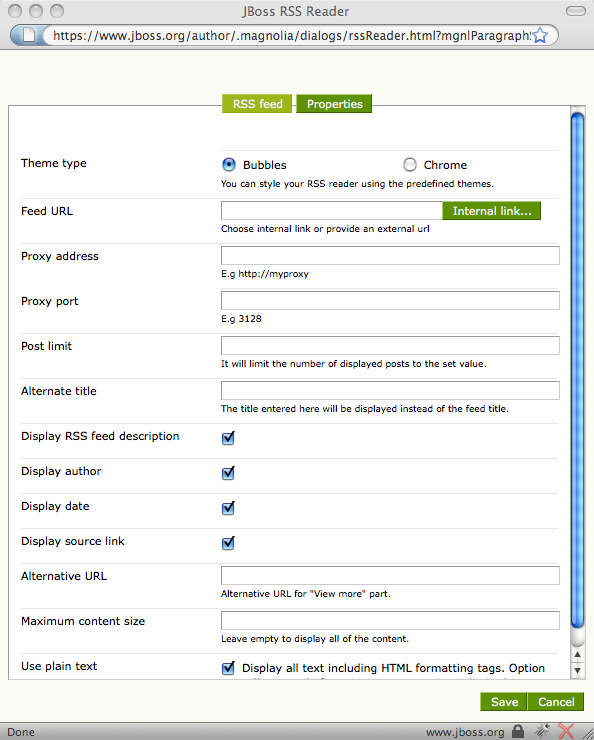Click the 'E.g 3128' hint text
This screenshot has height=740, width=594.
[x=241, y=319]
